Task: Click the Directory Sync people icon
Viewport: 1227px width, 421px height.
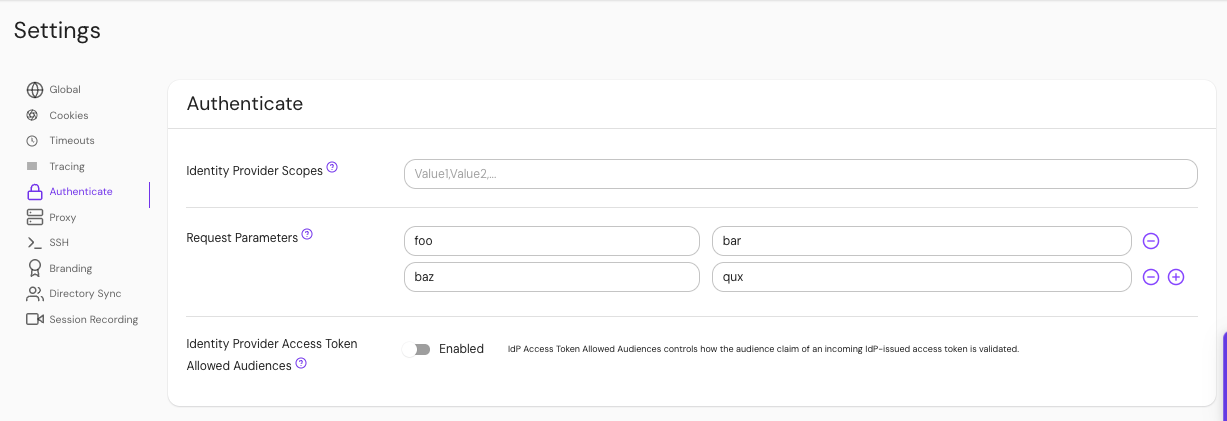Action: (x=35, y=294)
